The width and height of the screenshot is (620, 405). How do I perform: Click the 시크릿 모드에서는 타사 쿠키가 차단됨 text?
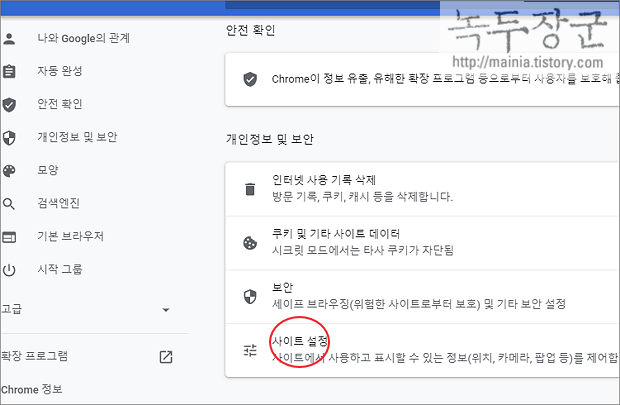[x=363, y=251]
